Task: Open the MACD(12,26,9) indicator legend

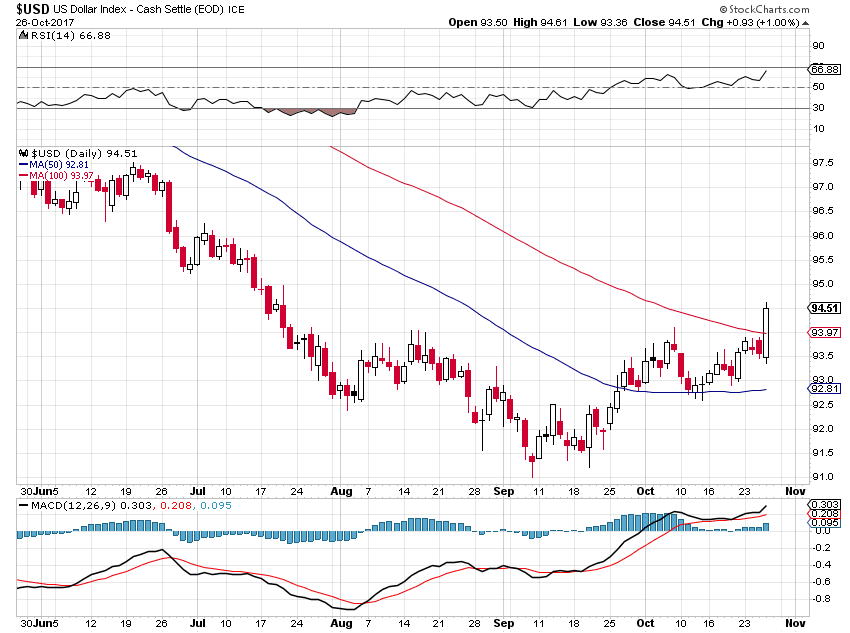Action: 70,507
